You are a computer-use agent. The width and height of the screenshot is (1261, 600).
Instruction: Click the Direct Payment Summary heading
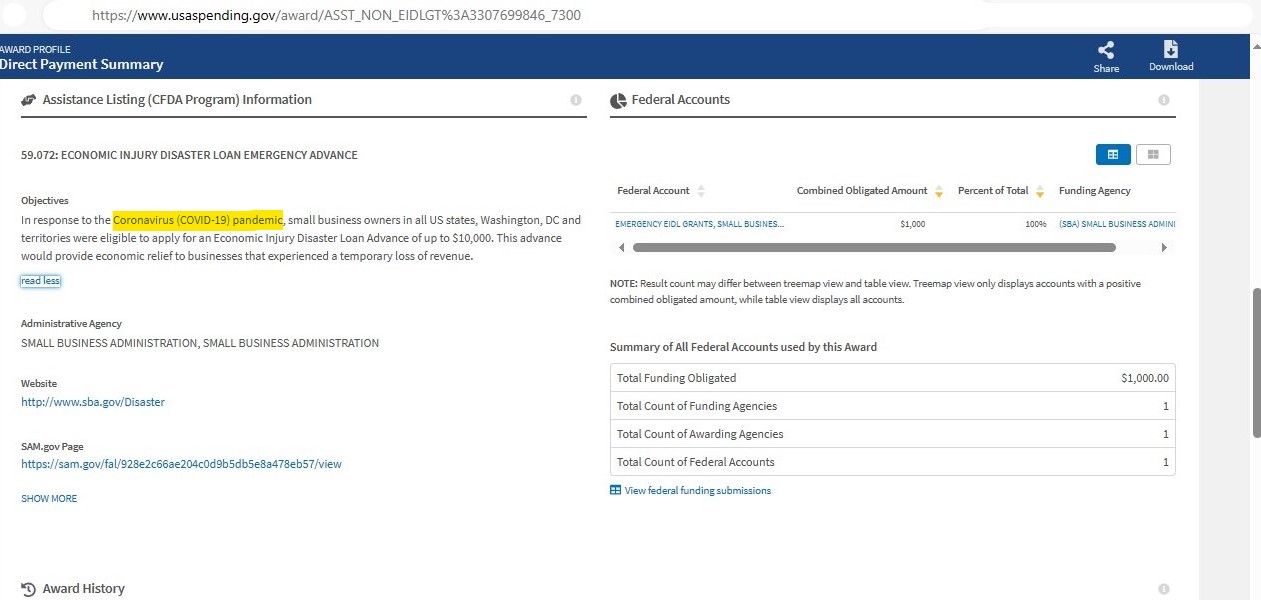[x=82, y=64]
